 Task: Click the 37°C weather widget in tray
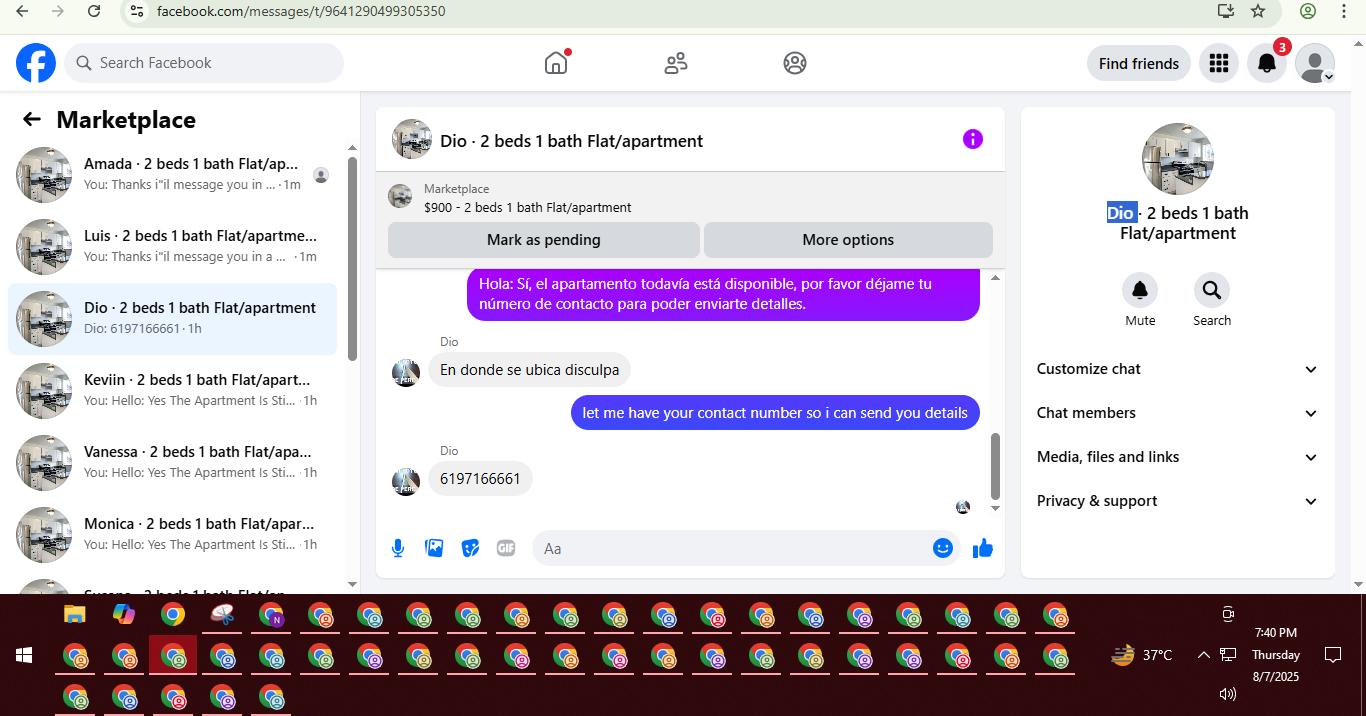[x=1141, y=655]
